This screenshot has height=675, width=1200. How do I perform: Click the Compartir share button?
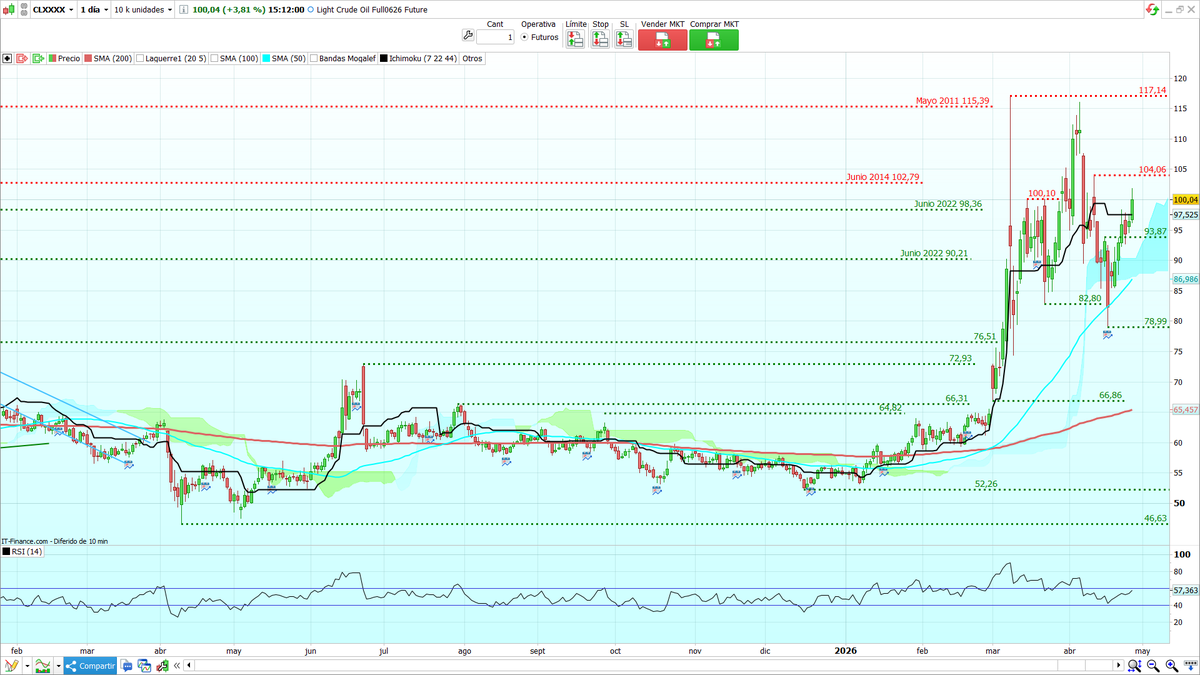90,665
